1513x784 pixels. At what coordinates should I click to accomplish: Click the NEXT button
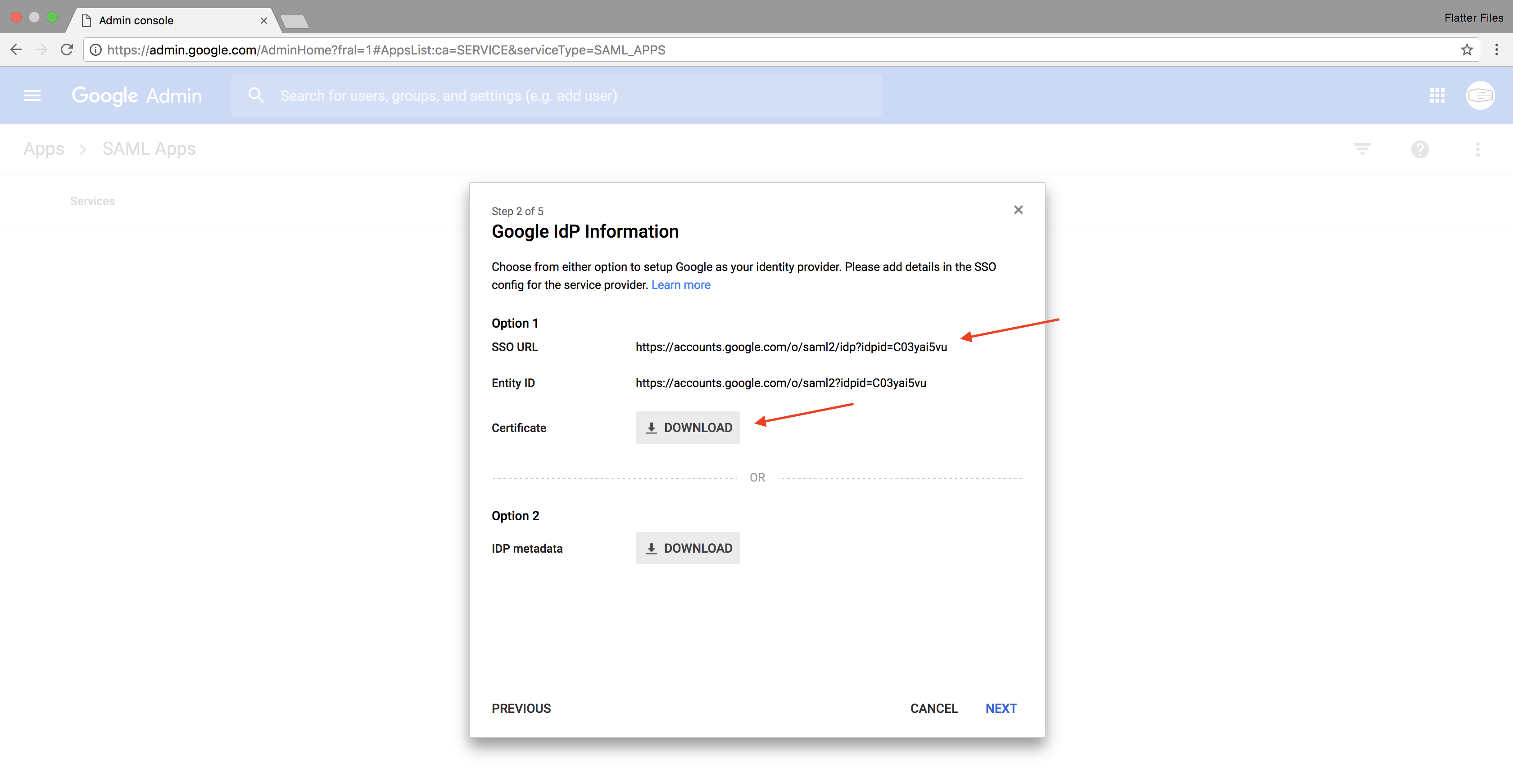pyautogui.click(x=1001, y=708)
